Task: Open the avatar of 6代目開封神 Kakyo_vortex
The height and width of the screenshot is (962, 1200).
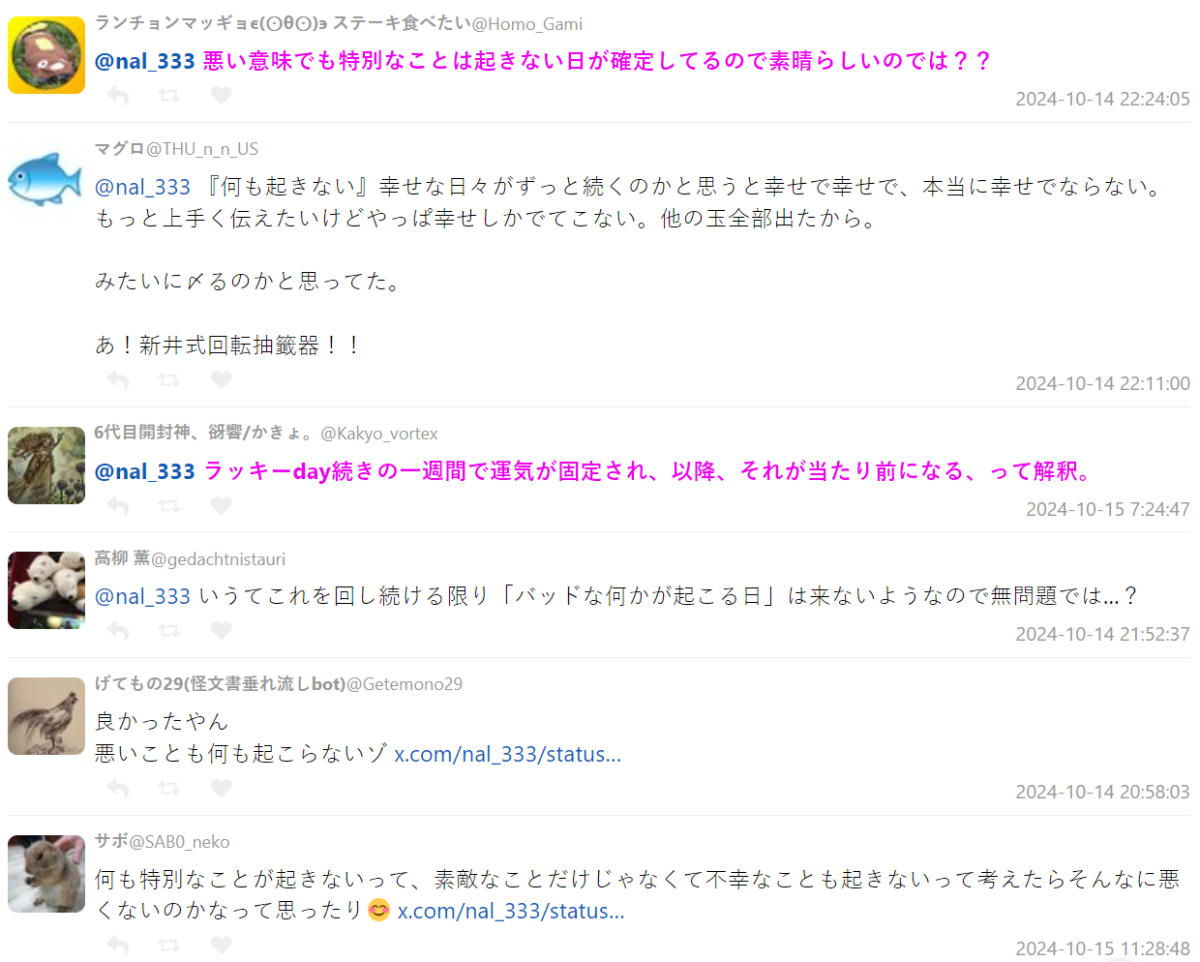Action: click(x=46, y=465)
